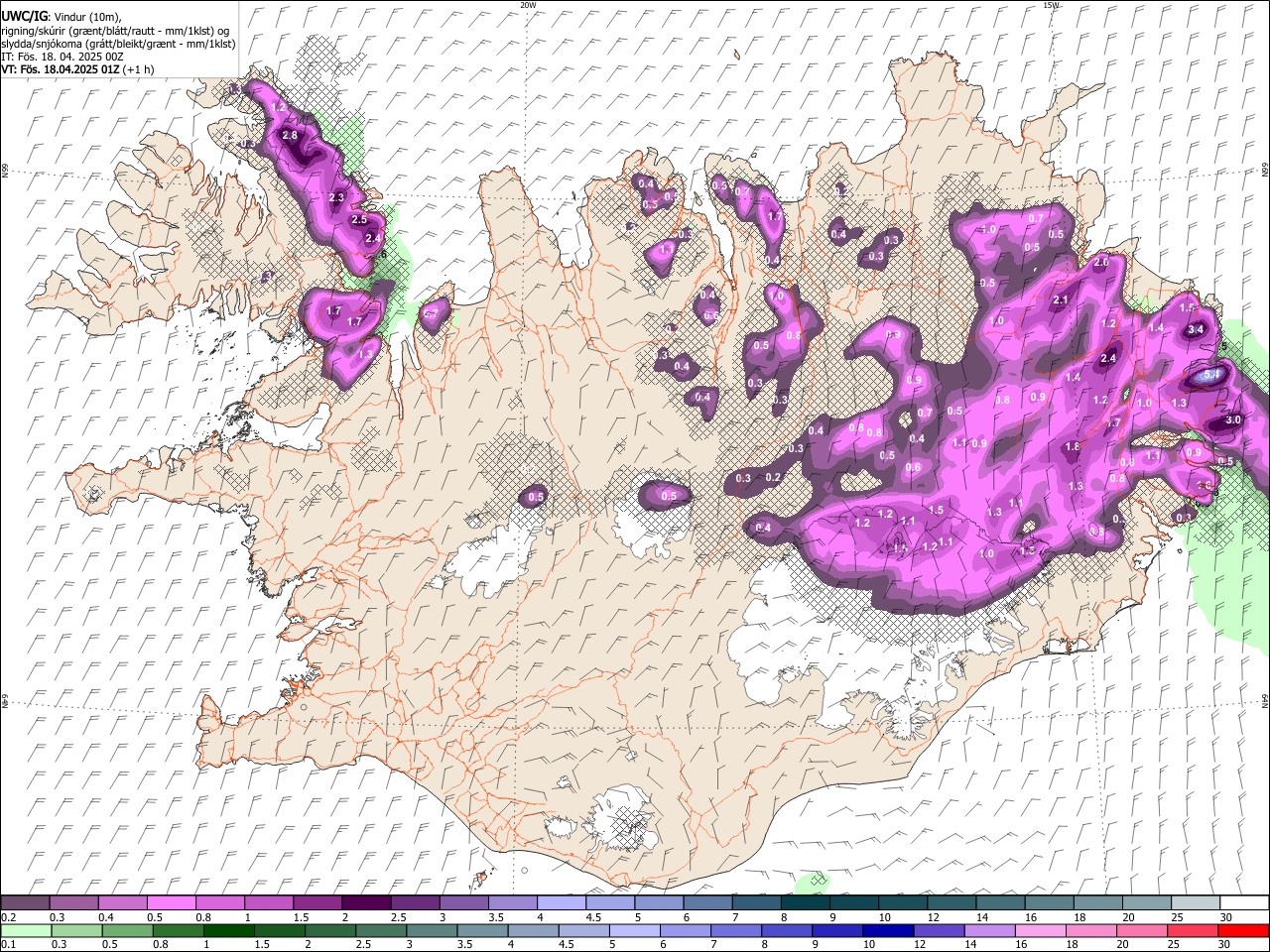1270x952 pixels.
Task: Click the 'IT: Fös. 18. 04. 2025 00Z' line
Action: tap(63, 57)
